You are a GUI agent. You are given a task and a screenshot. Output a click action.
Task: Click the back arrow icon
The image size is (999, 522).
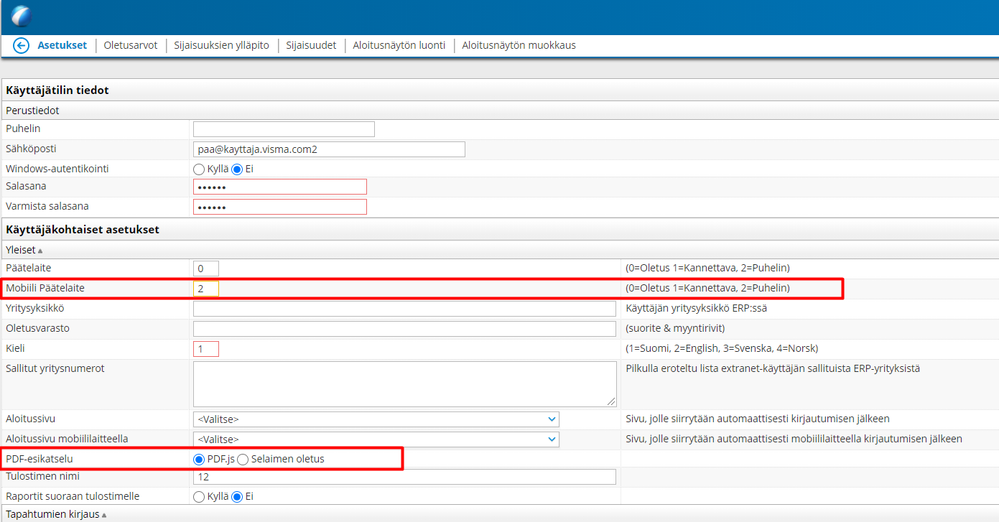pyautogui.click(x=21, y=46)
